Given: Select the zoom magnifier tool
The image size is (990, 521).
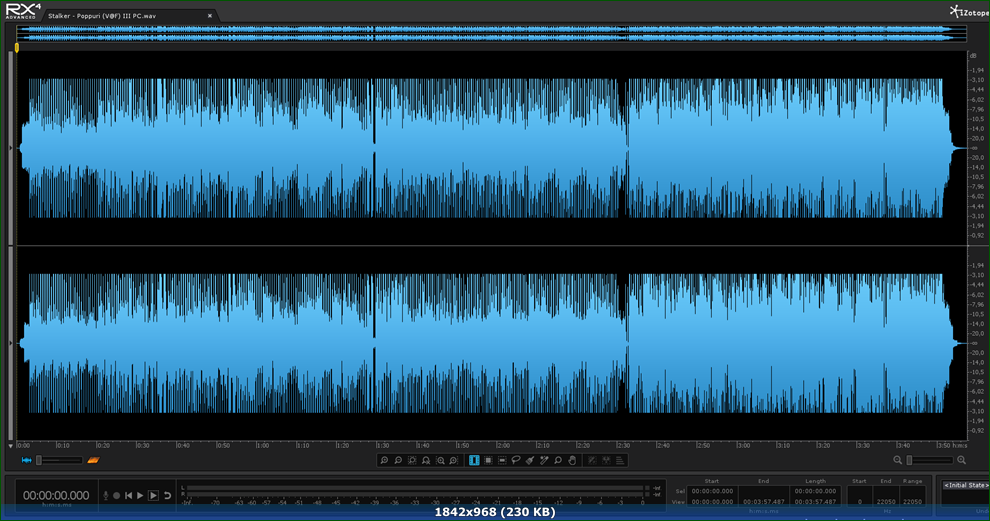Looking at the screenshot, I should tap(558, 460).
